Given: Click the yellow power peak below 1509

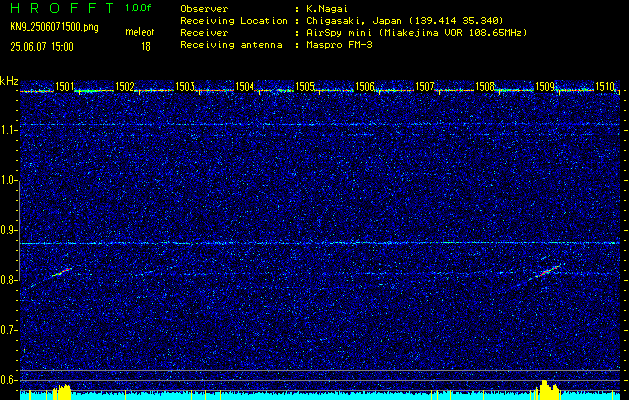Looking at the screenshot, I should [548, 389].
